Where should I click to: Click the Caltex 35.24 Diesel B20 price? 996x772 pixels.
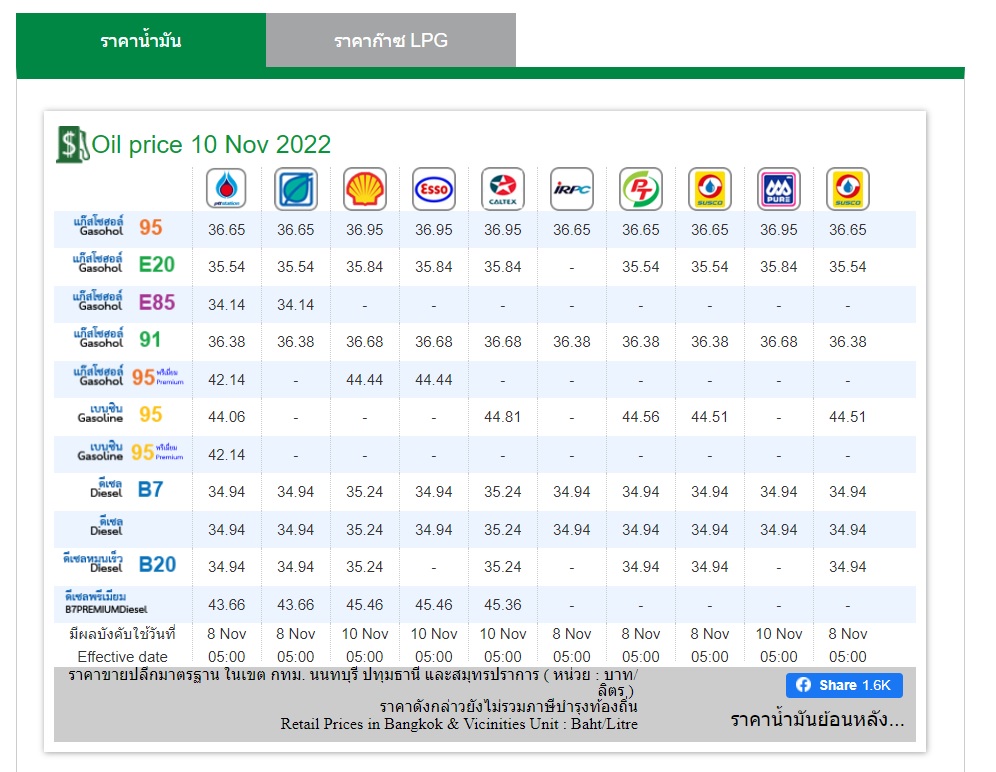pyautogui.click(x=502, y=567)
